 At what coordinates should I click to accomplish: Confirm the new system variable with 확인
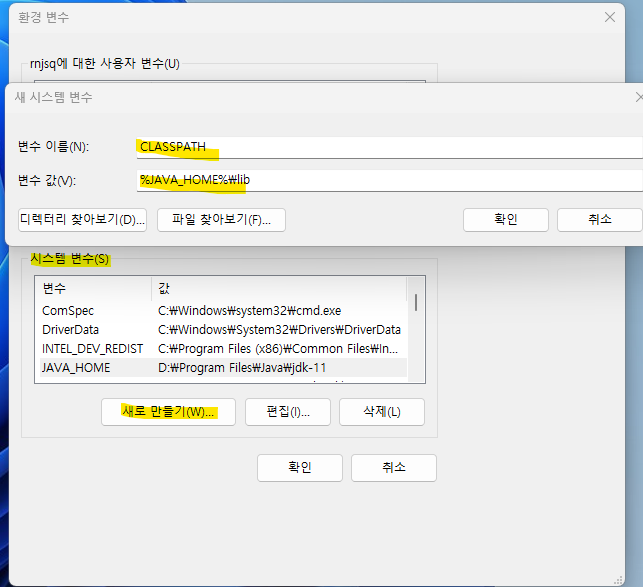click(506, 220)
